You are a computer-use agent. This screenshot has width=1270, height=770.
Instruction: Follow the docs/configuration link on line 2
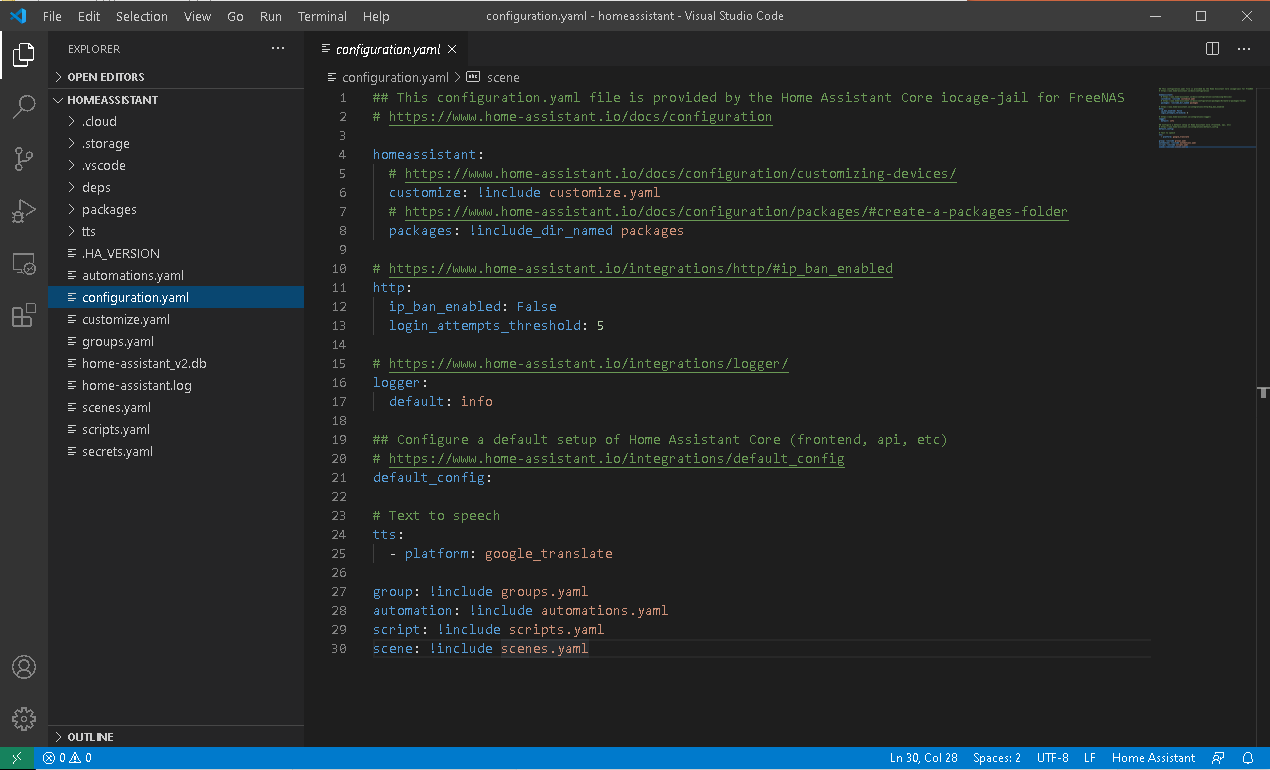click(x=580, y=116)
